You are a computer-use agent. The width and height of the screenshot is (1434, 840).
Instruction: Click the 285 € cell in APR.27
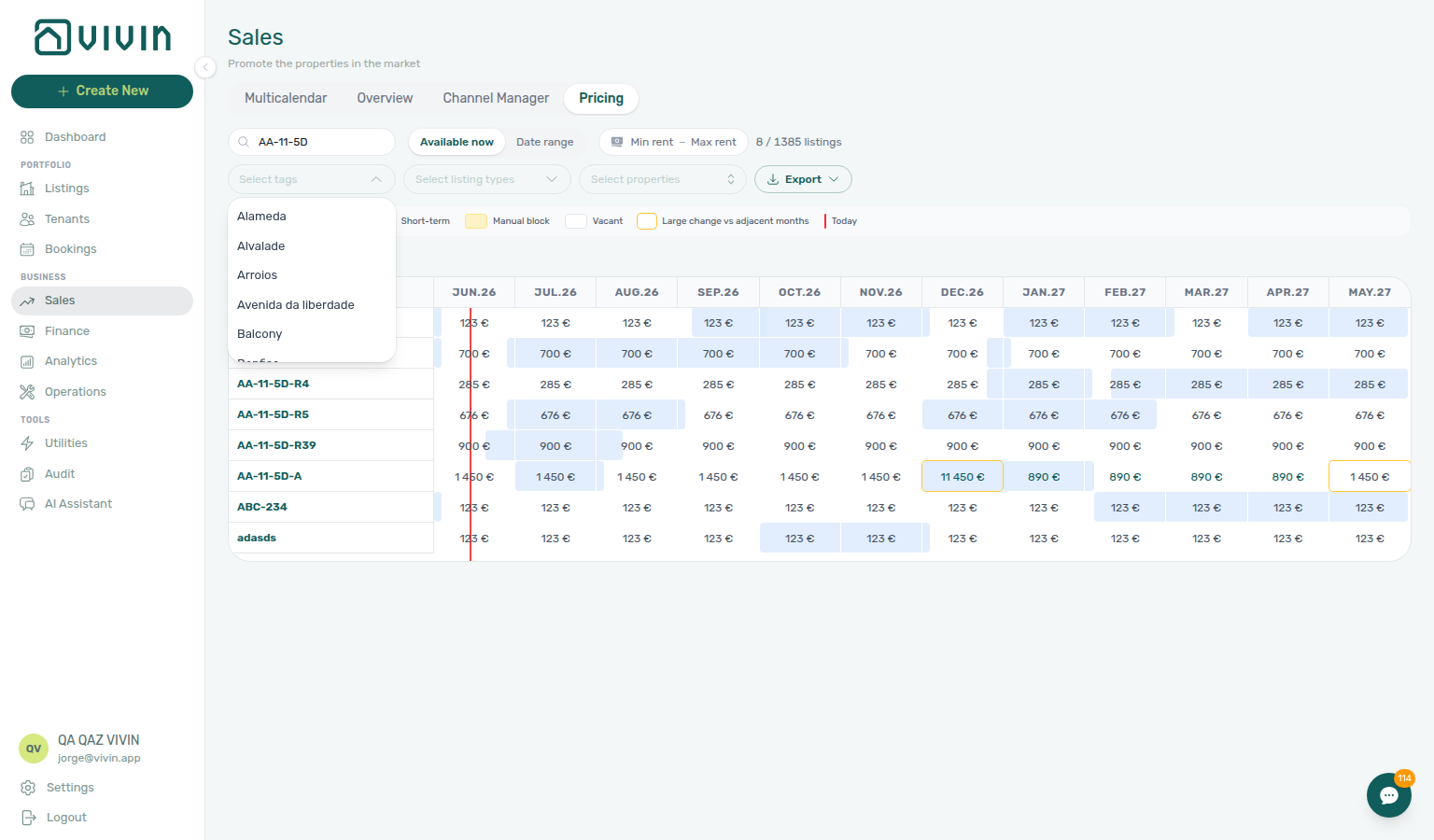tap(1287, 385)
